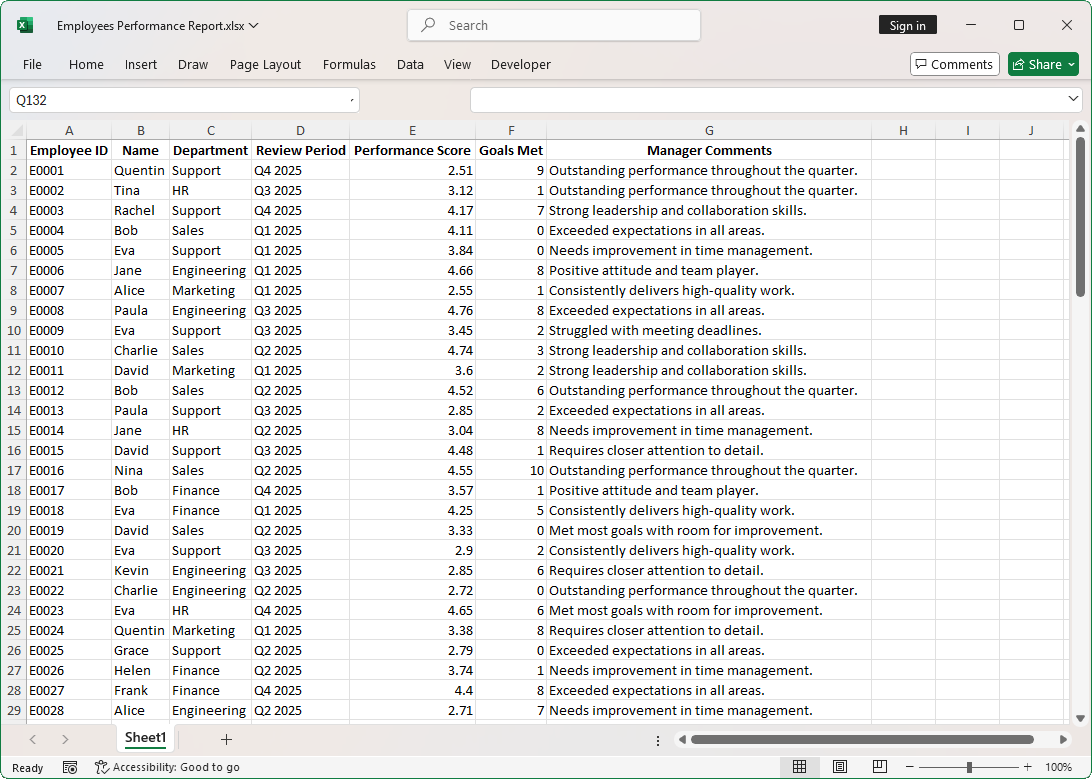Open the Name Box dropdown arrow
Viewport: 1092px width, 779px height.
point(352,100)
